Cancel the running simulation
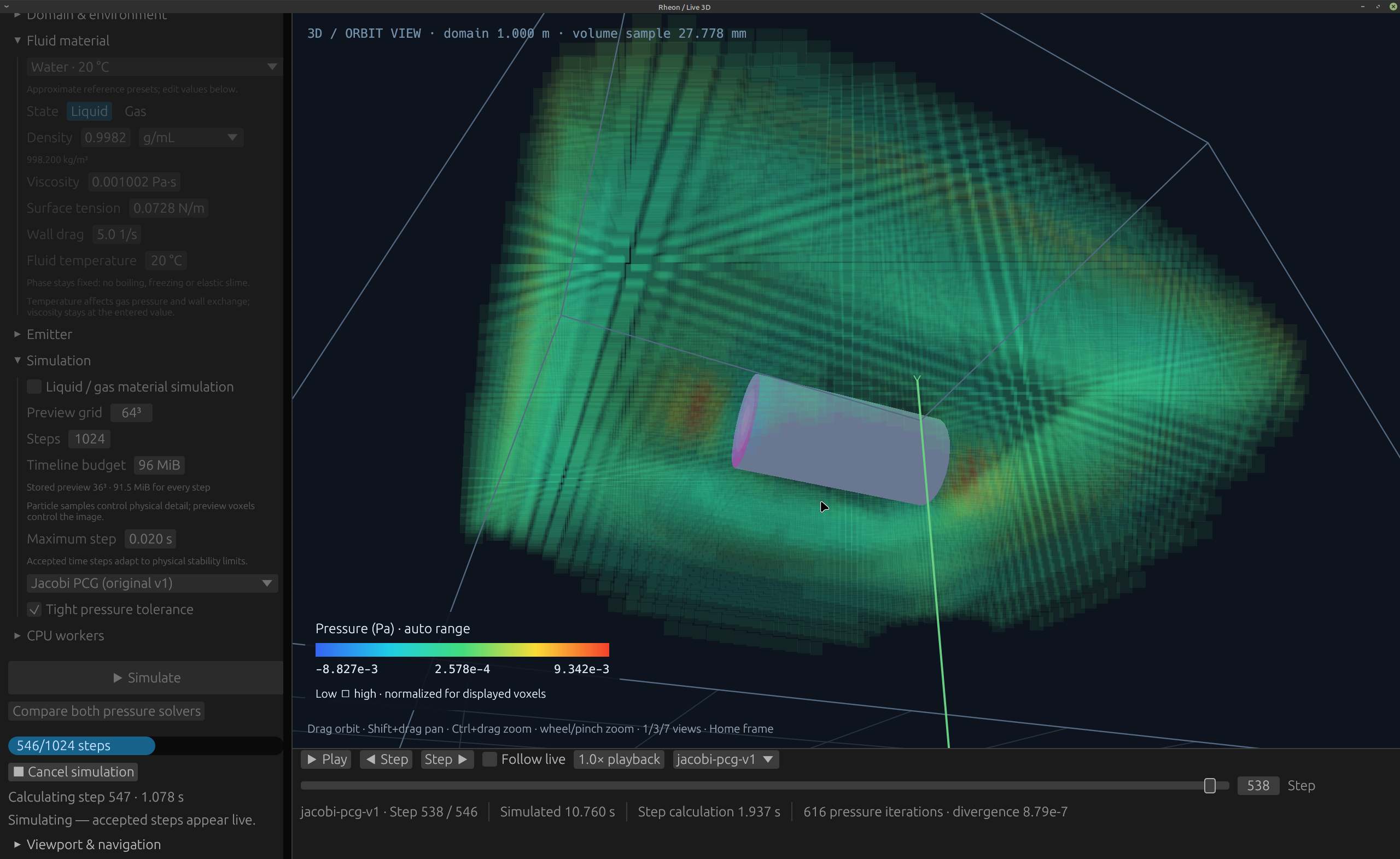 (x=73, y=772)
